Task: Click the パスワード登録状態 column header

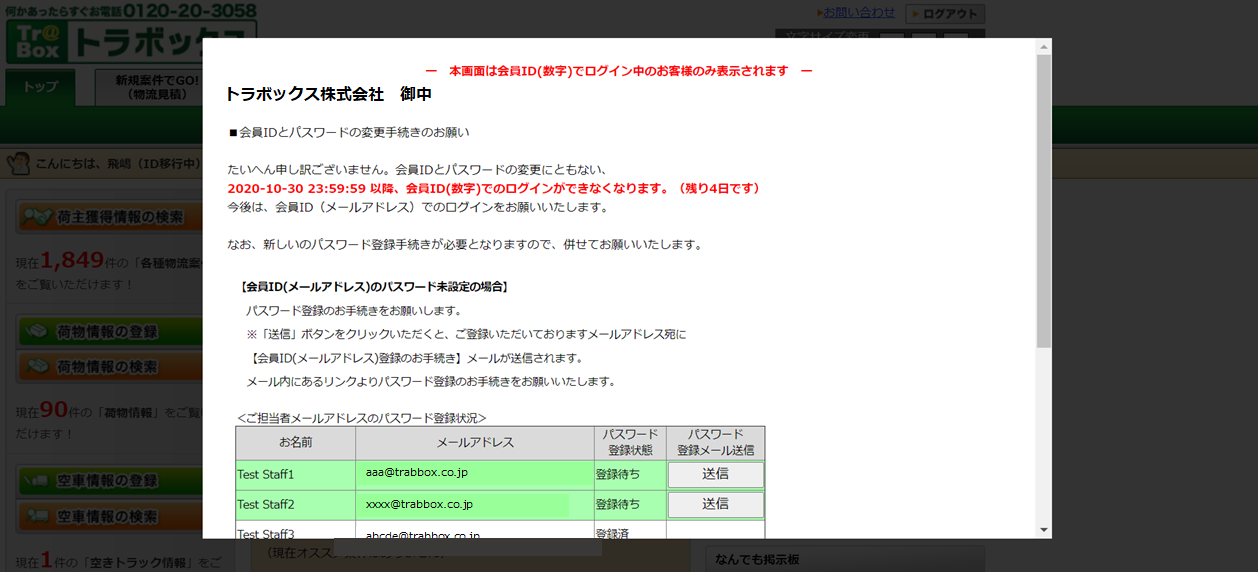Action: point(630,443)
